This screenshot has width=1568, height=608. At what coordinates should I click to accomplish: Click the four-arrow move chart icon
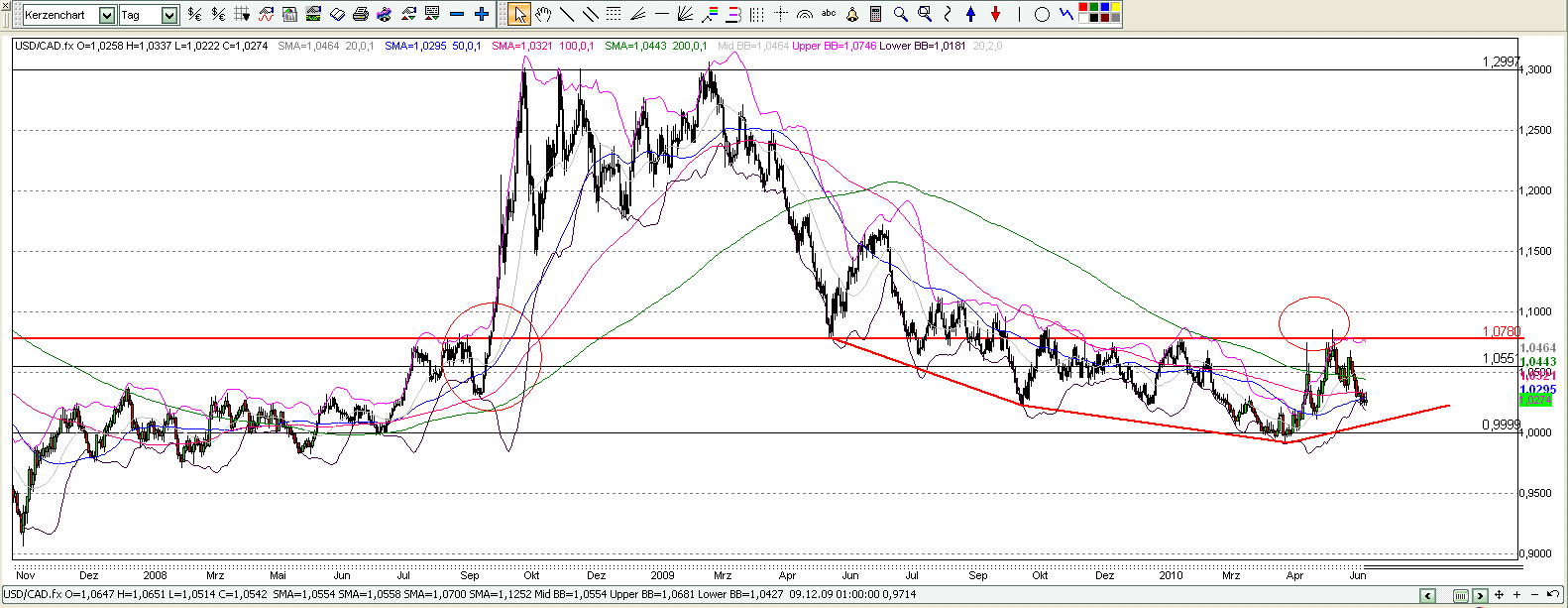(x=1499, y=595)
